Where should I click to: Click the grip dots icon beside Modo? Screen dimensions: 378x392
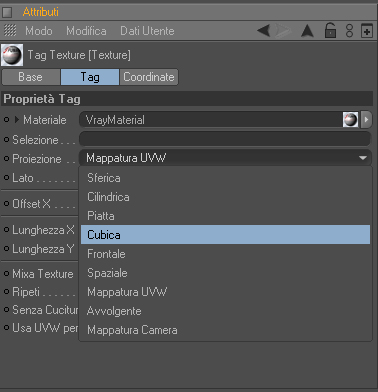(10, 31)
